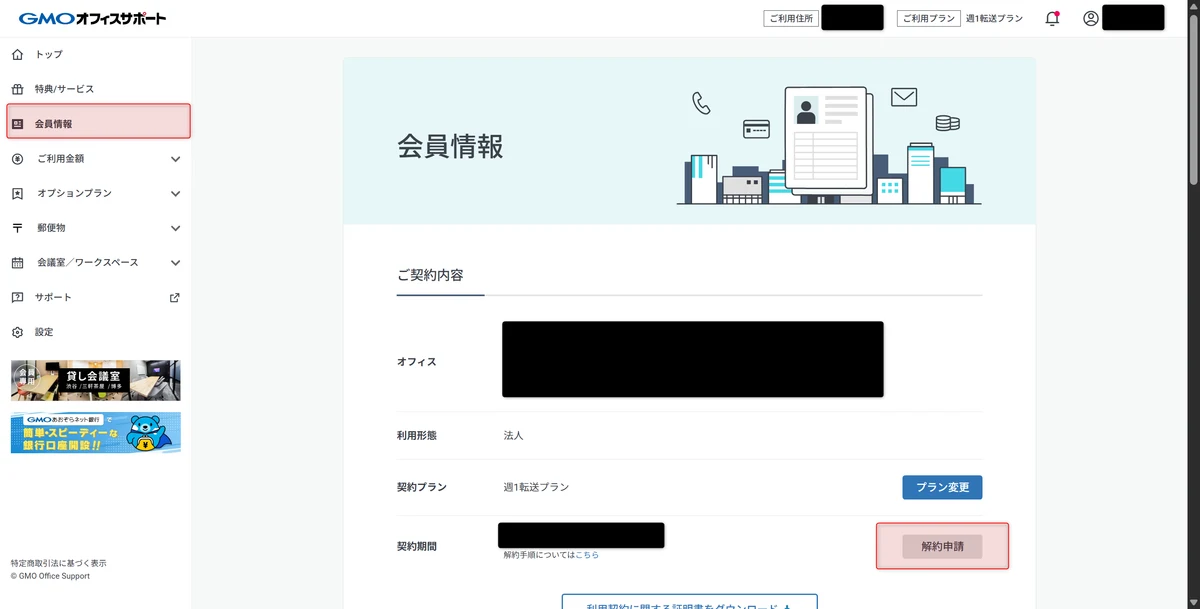Click the certificate download button (利用契約に関する証明書)
1200x609 pixels.
(690, 602)
